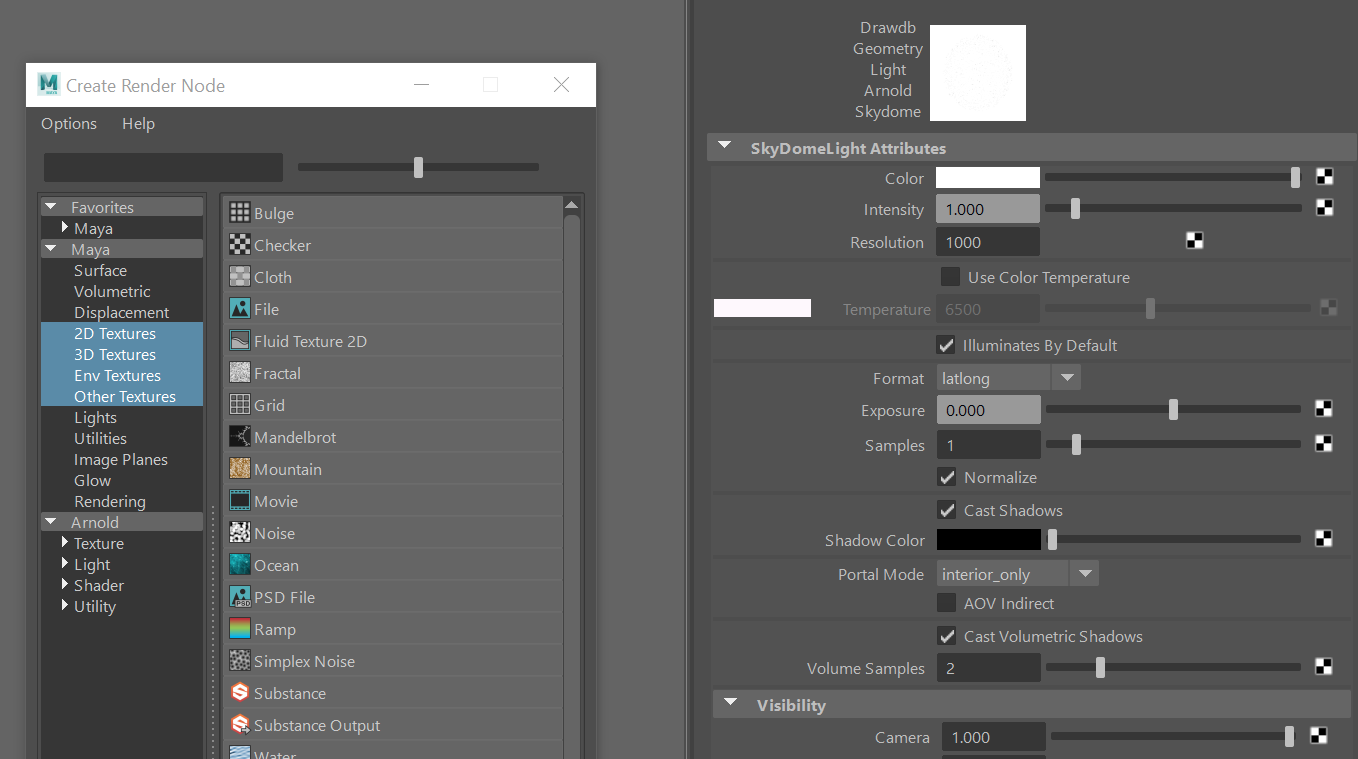Toggle the Cast Shadows checkbox
Image resolution: width=1358 pixels, height=759 pixels.
[947, 510]
